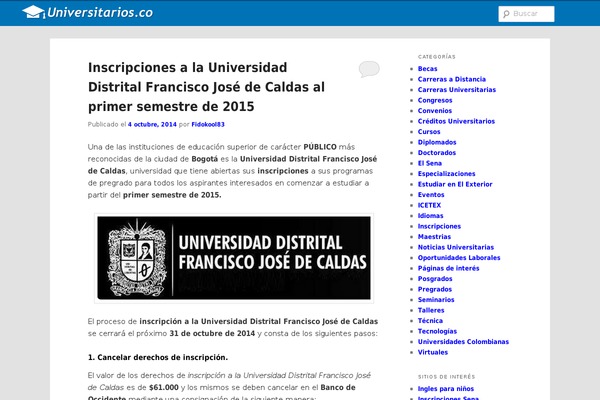Image resolution: width=600 pixels, height=400 pixels.
Task: Open Noticias Universitarias category
Action: pos(455,247)
